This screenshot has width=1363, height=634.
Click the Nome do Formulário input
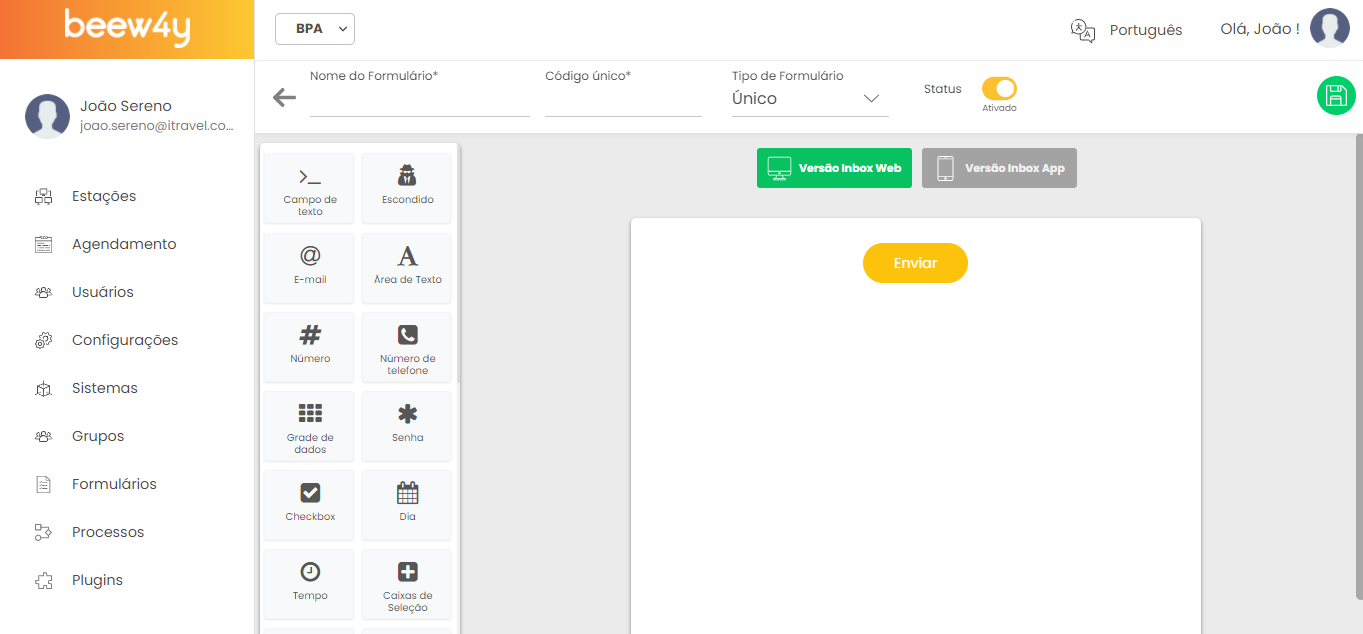(x=420, y=101)
